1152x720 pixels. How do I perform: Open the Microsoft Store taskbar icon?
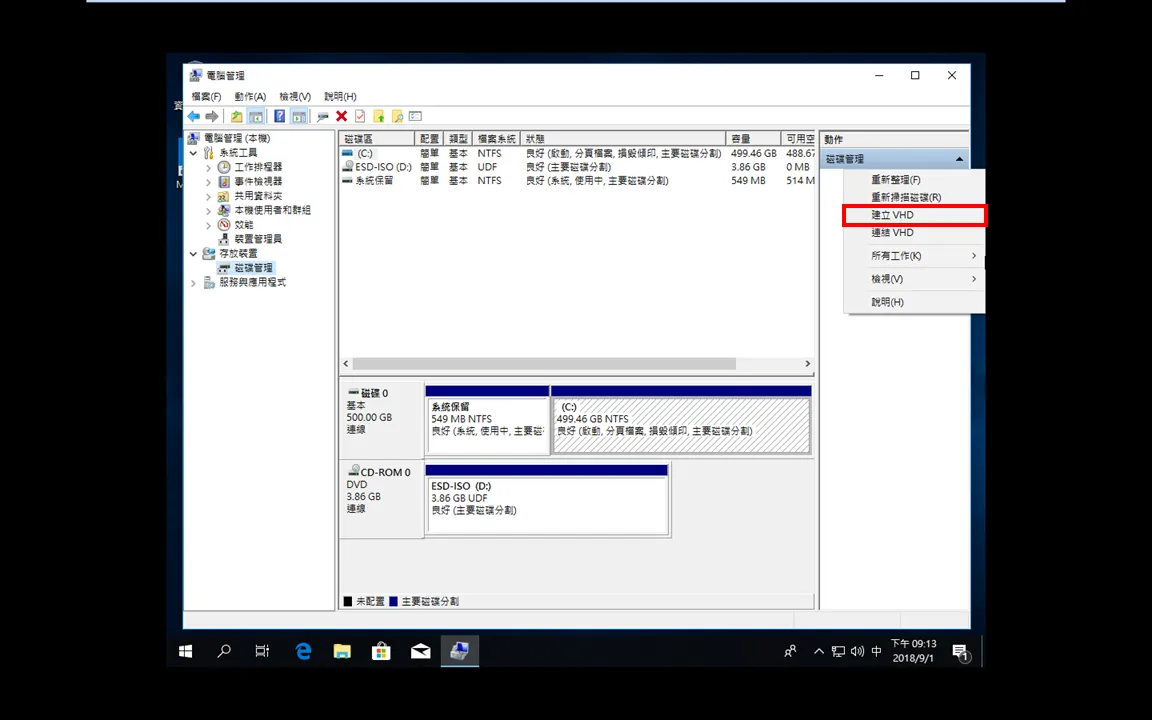pyautogui.click(x=381, y=651)
